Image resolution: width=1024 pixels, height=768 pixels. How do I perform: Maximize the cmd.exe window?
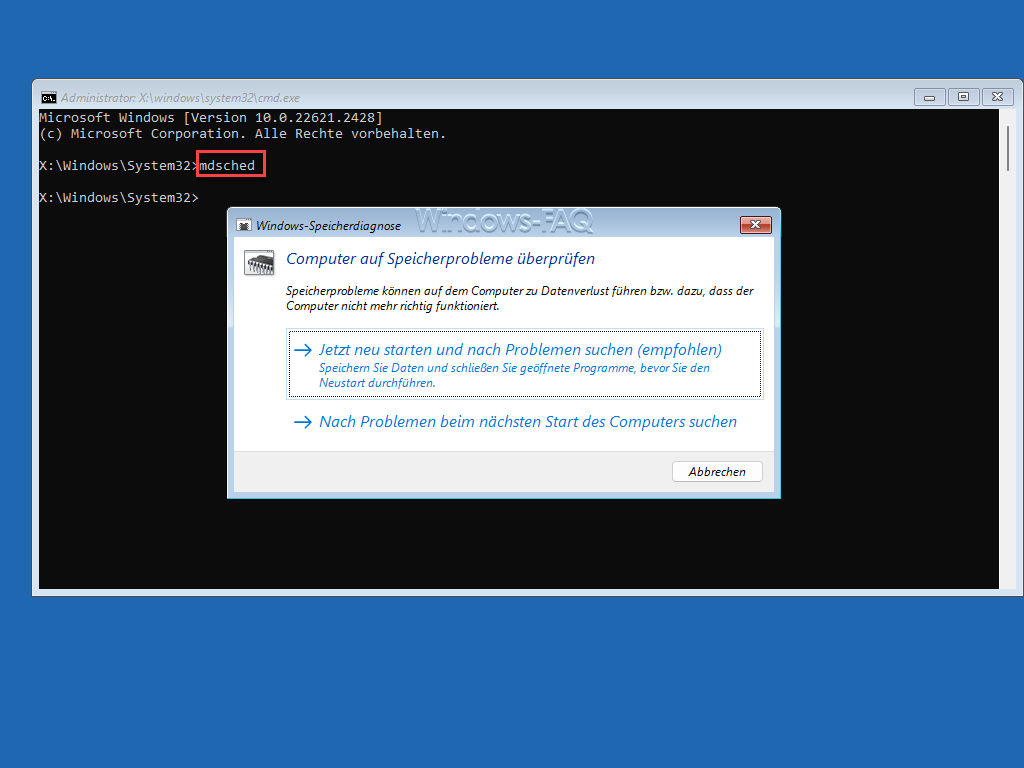click(x=963, y=97)
